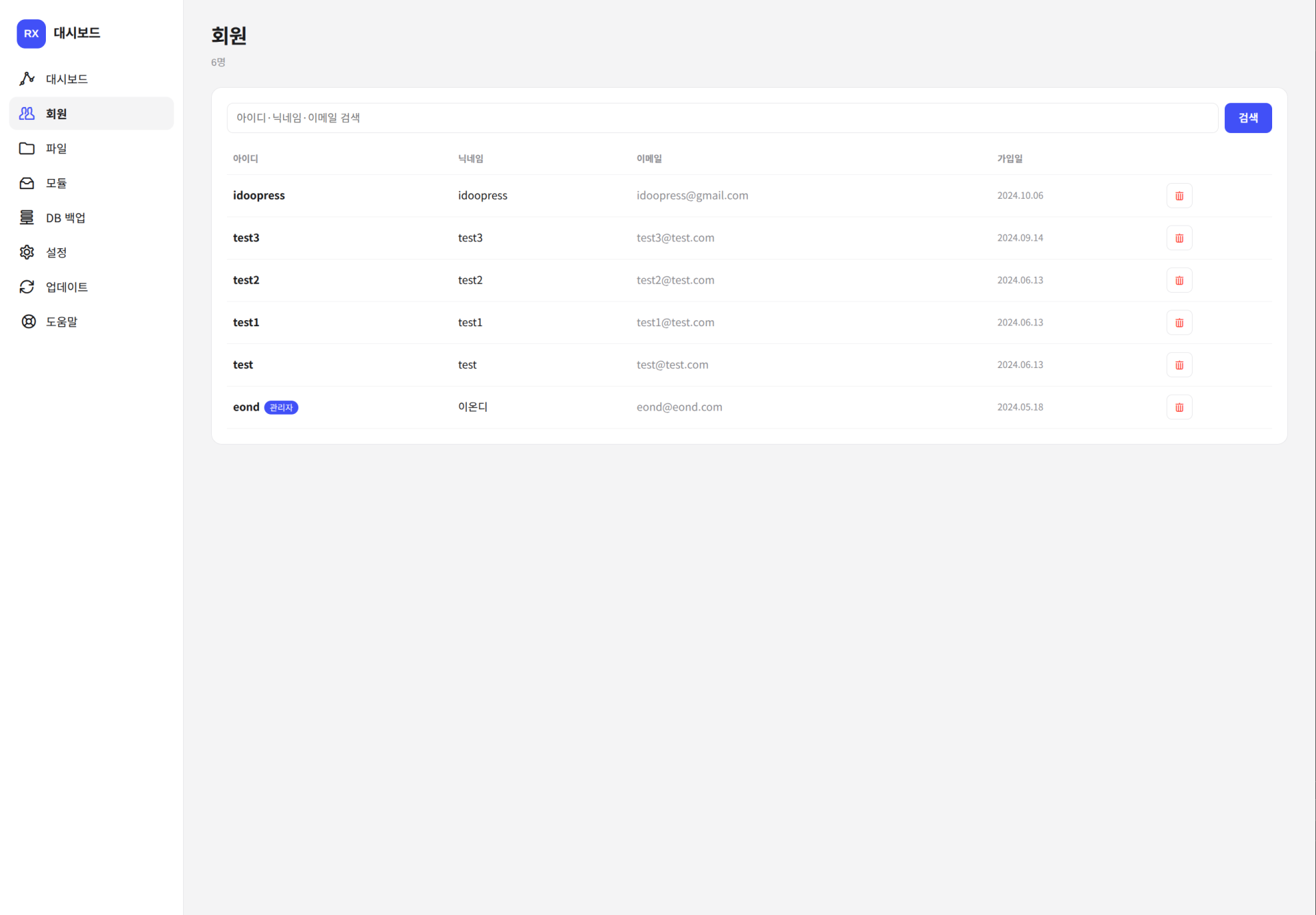This screenshot has width=1316, height=915.
Task: Focus the 아이디·닉네임·이메일 검색 field
Action: pyautogui.click(x=722, y=118)
